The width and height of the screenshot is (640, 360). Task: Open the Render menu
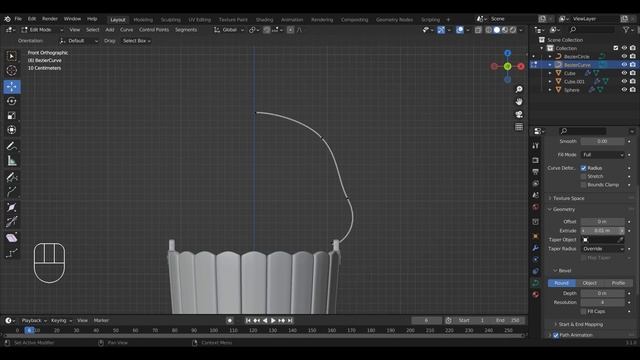click(50, 19)
